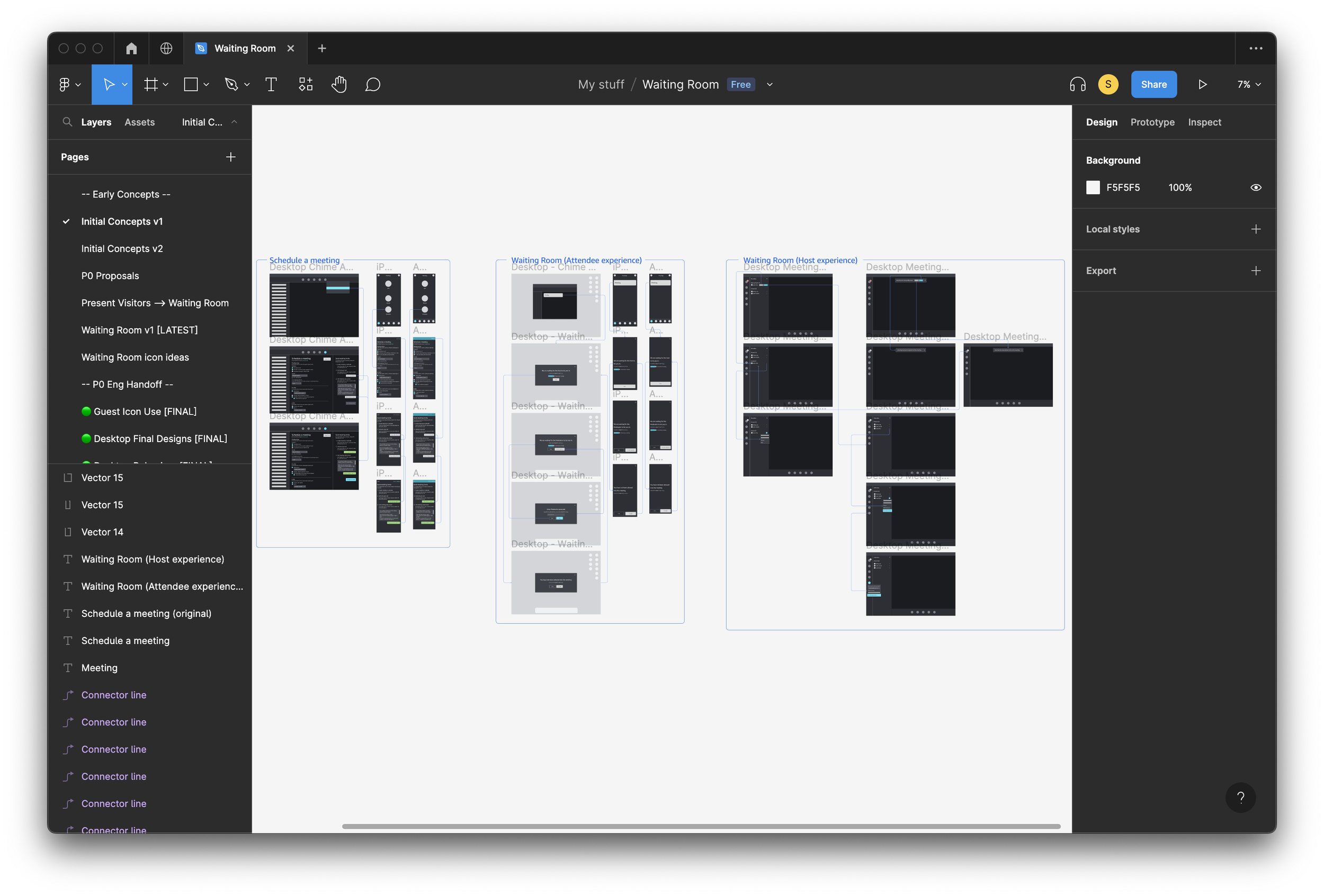Collapse the pages list chevron
The height and width of the screenshot is (896, 1324).
(234, 122)
